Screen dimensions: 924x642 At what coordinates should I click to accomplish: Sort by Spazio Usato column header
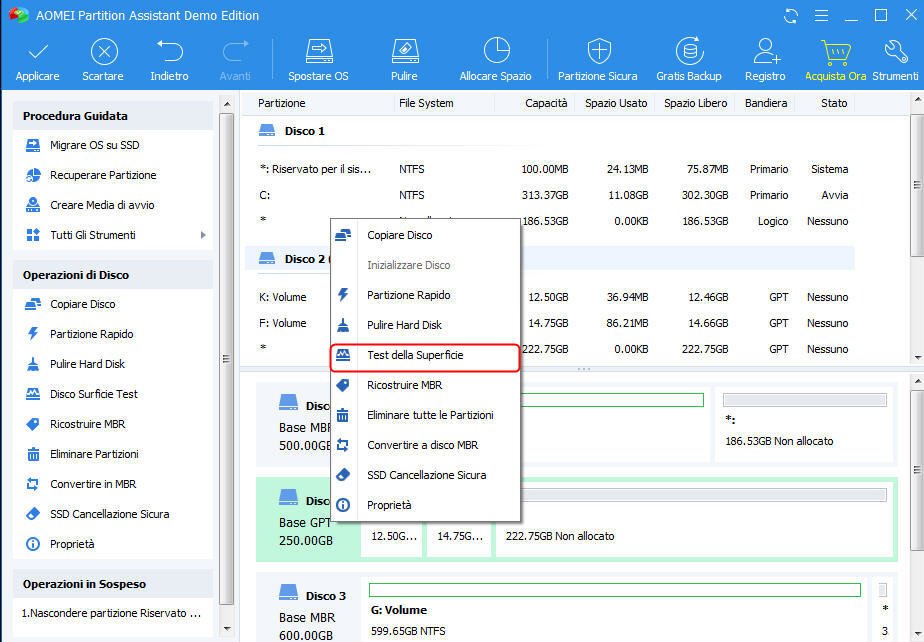pos(616,103)
